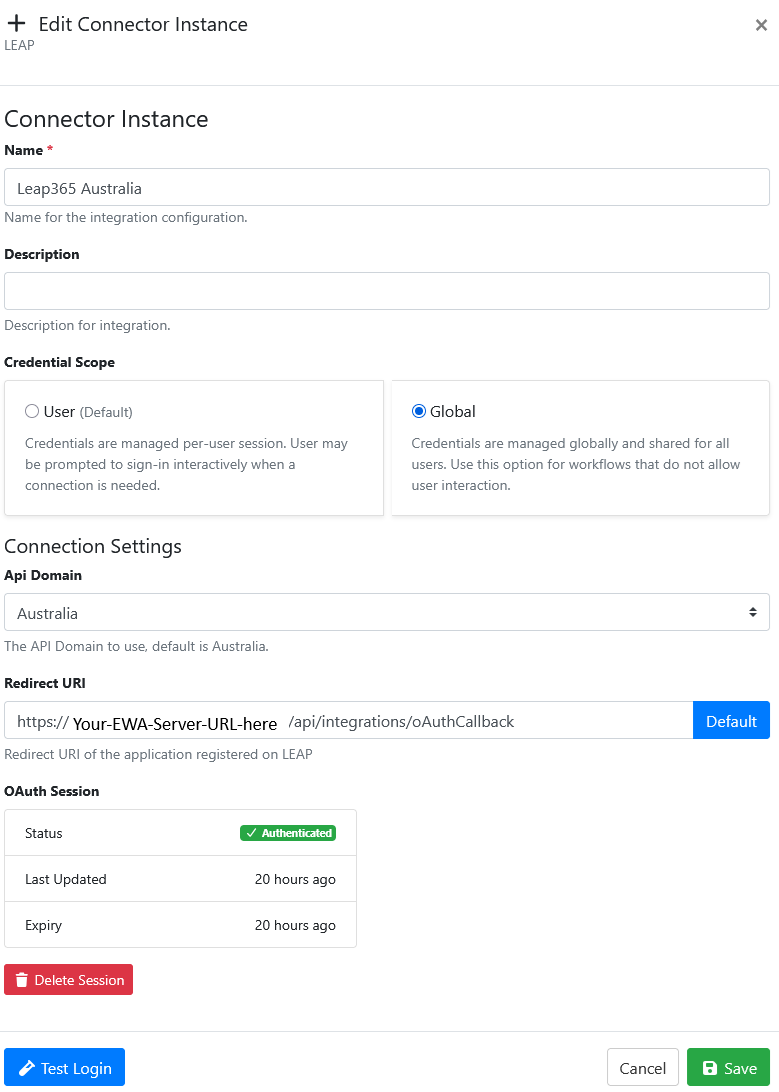Image resolution: width=779 pixels, height=1092 pixels.
Task: Click the pencil icon on Test Login
Action: point(26,1068)
